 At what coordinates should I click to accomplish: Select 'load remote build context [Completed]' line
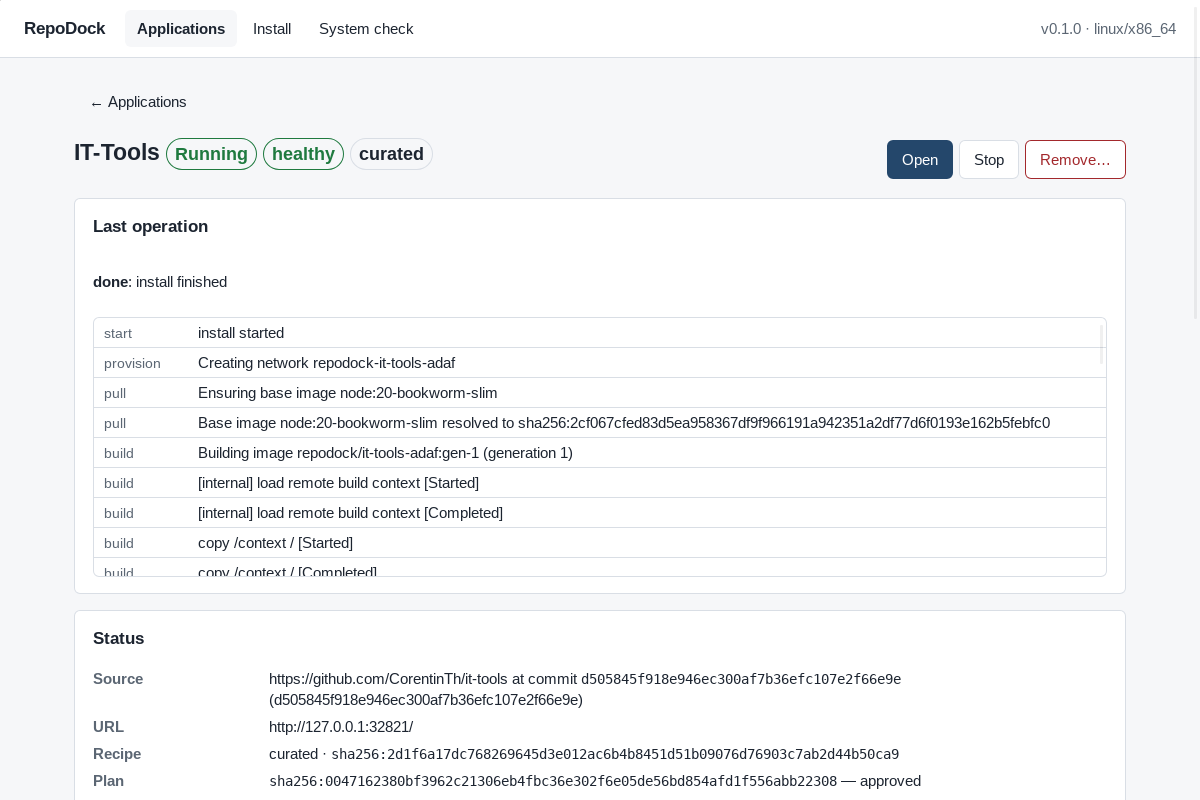[x=600, y=513]
